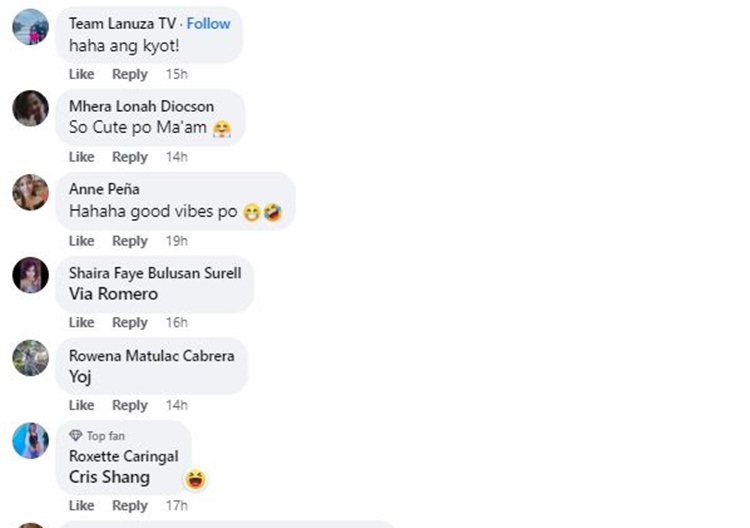Viewport: 750px width, 528px height.
Task: Open the laughing reaction on Roxette's comment
Action: click(x=196, y=480)
